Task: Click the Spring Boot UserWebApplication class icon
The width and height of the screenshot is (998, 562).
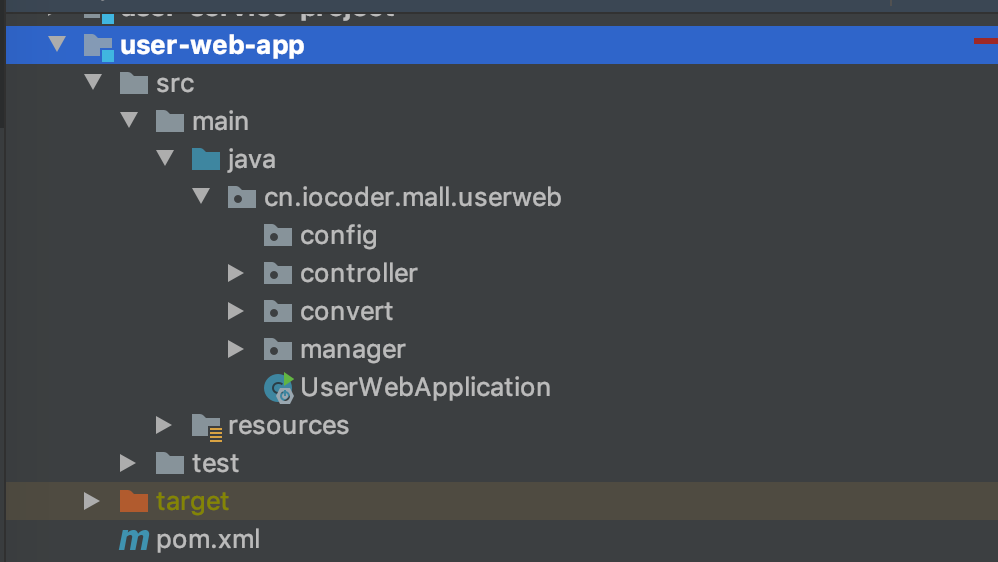Action: (278, 388)
